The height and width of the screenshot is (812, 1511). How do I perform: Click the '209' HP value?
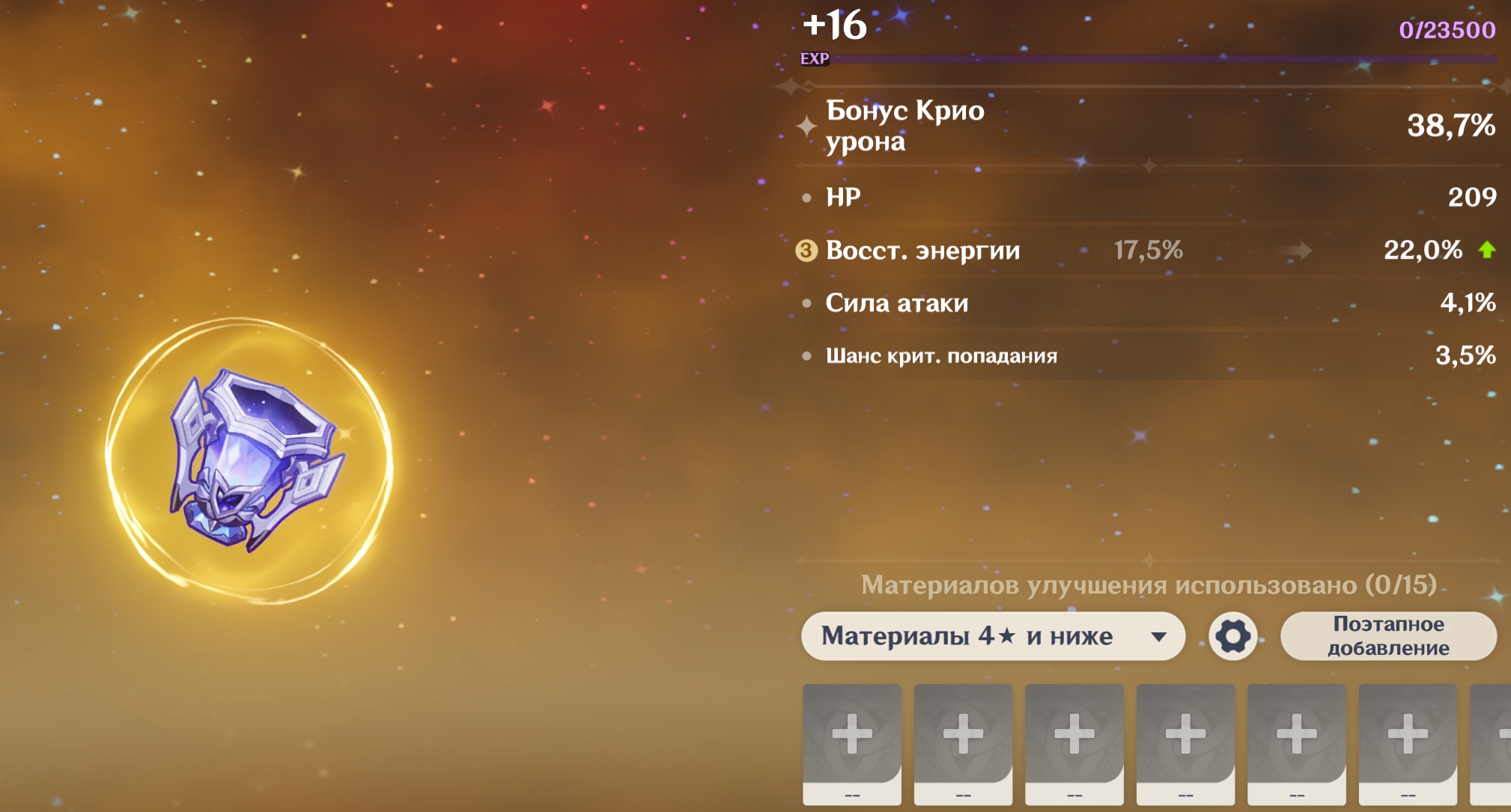pyautogui.click(x=1472, y=197)
